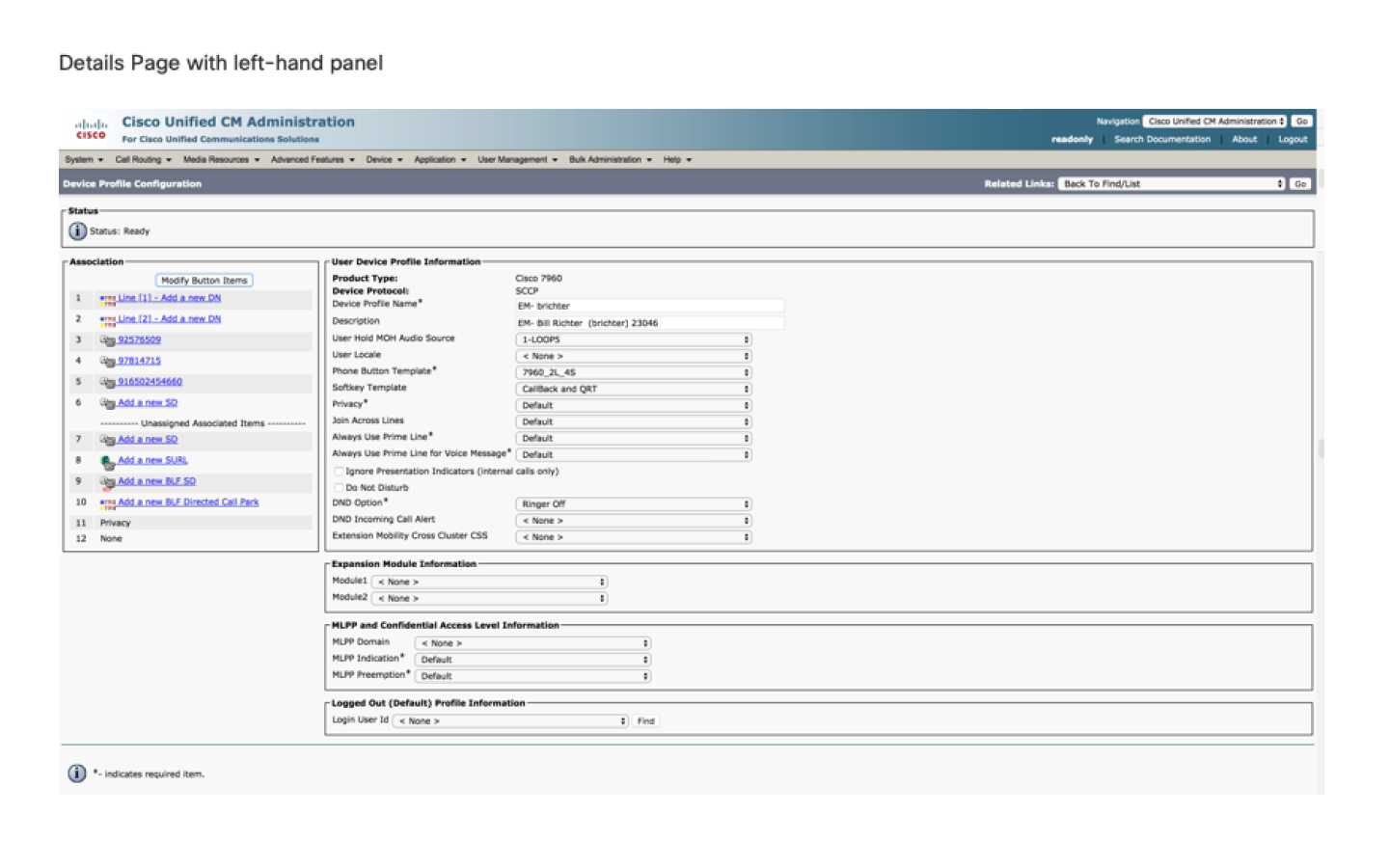Open the System menu

click(x=84, y=159)
